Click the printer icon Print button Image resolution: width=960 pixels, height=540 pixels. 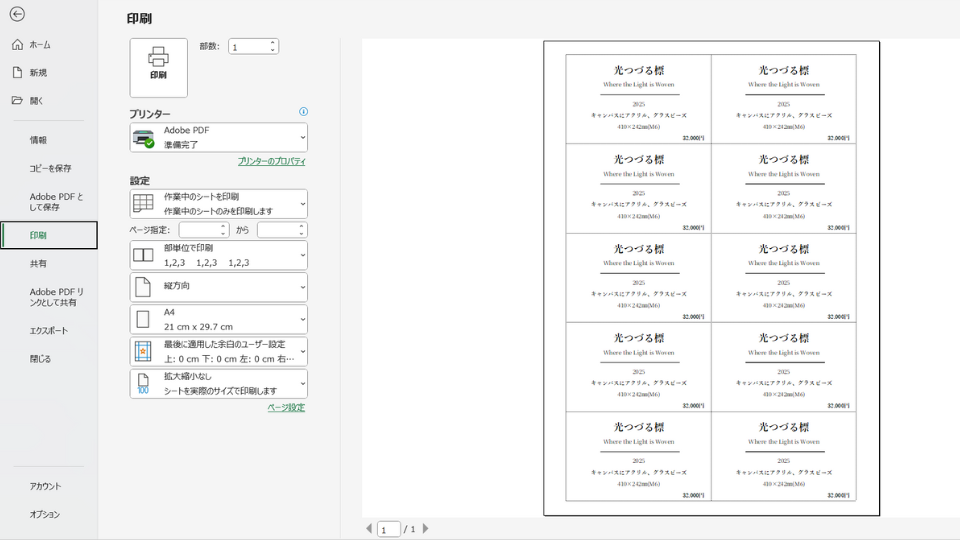(x=158, y=67)
